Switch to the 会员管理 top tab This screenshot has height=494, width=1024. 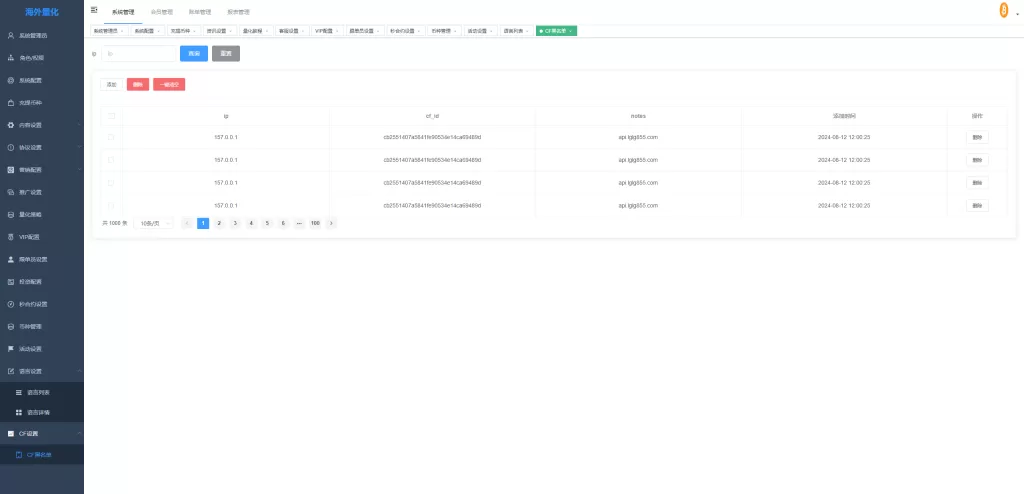point(161,12)
